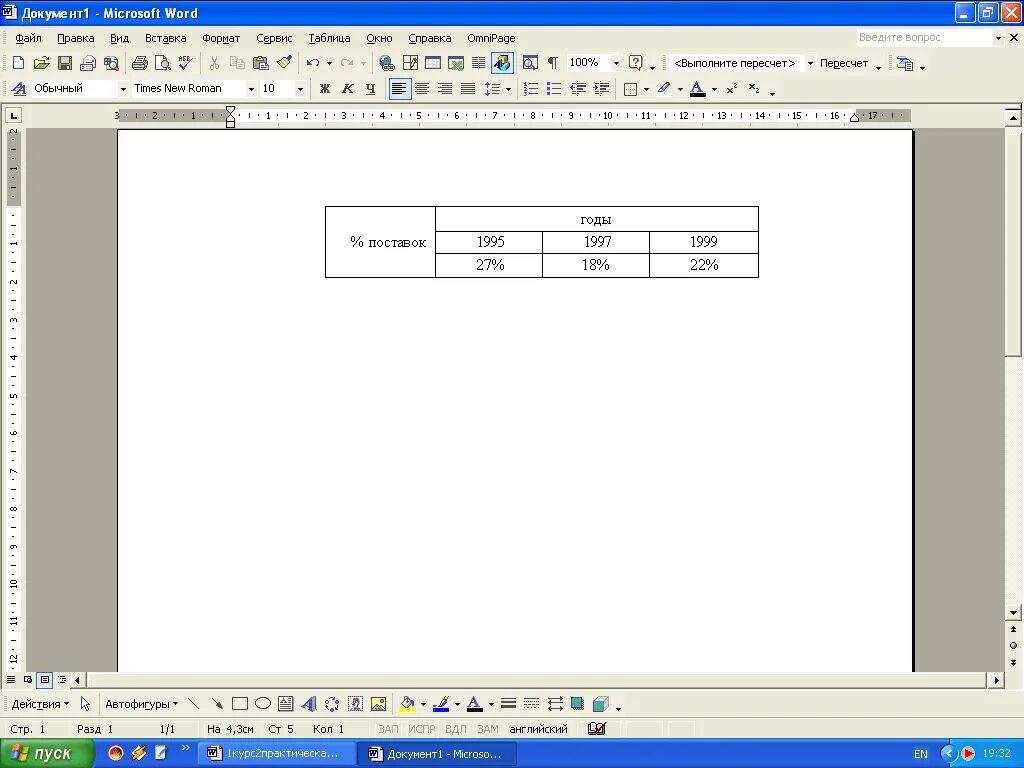This screenshot has width=1024, height=768.
Task: Click EN language indicator
Action: coord(921,754)
